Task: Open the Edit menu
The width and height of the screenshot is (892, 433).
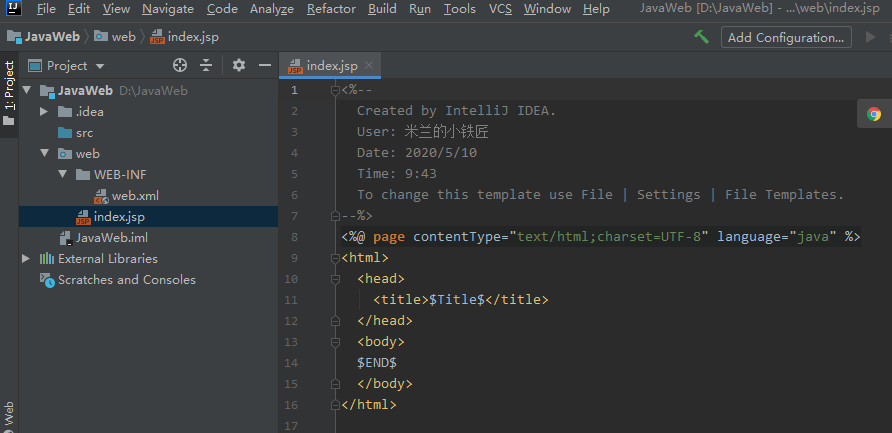Action: (x=79, y=9)
